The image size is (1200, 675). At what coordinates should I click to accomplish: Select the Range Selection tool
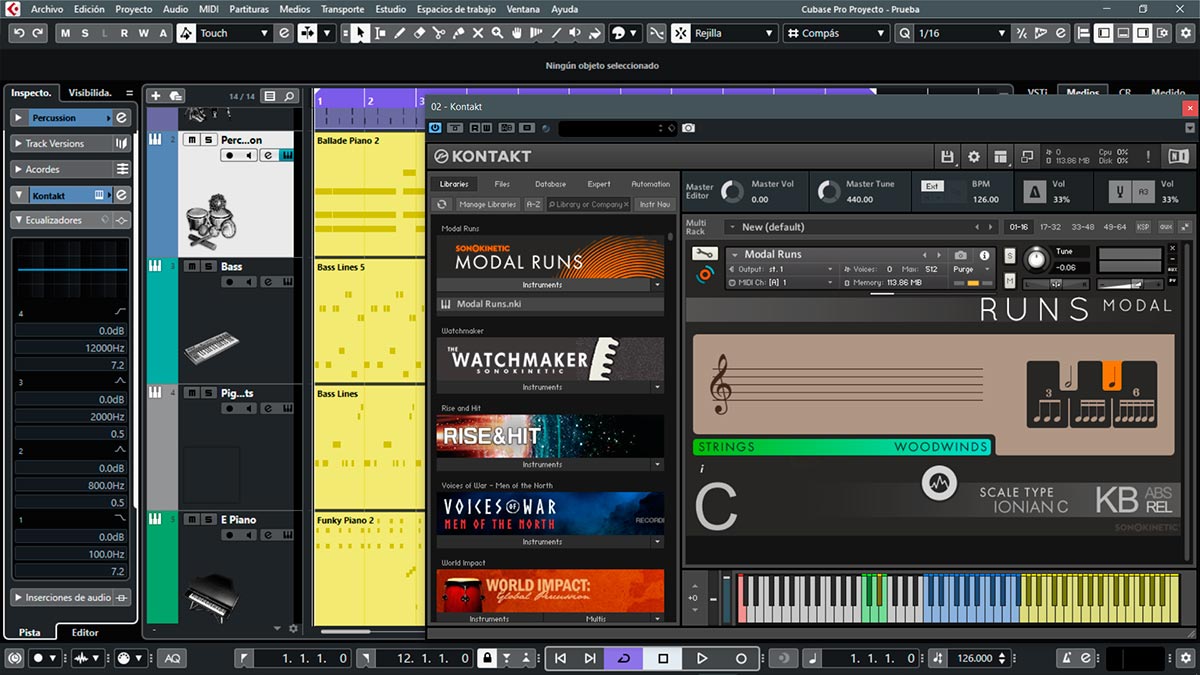[x=380, y=33]
